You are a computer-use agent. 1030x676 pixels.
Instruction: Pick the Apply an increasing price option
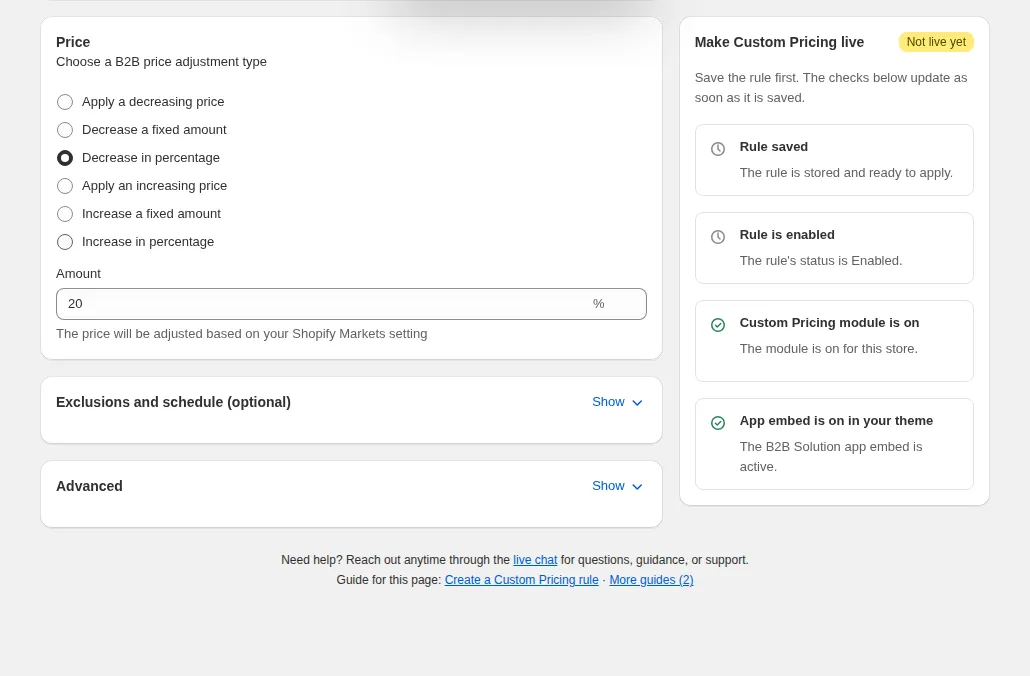(65, 186)
